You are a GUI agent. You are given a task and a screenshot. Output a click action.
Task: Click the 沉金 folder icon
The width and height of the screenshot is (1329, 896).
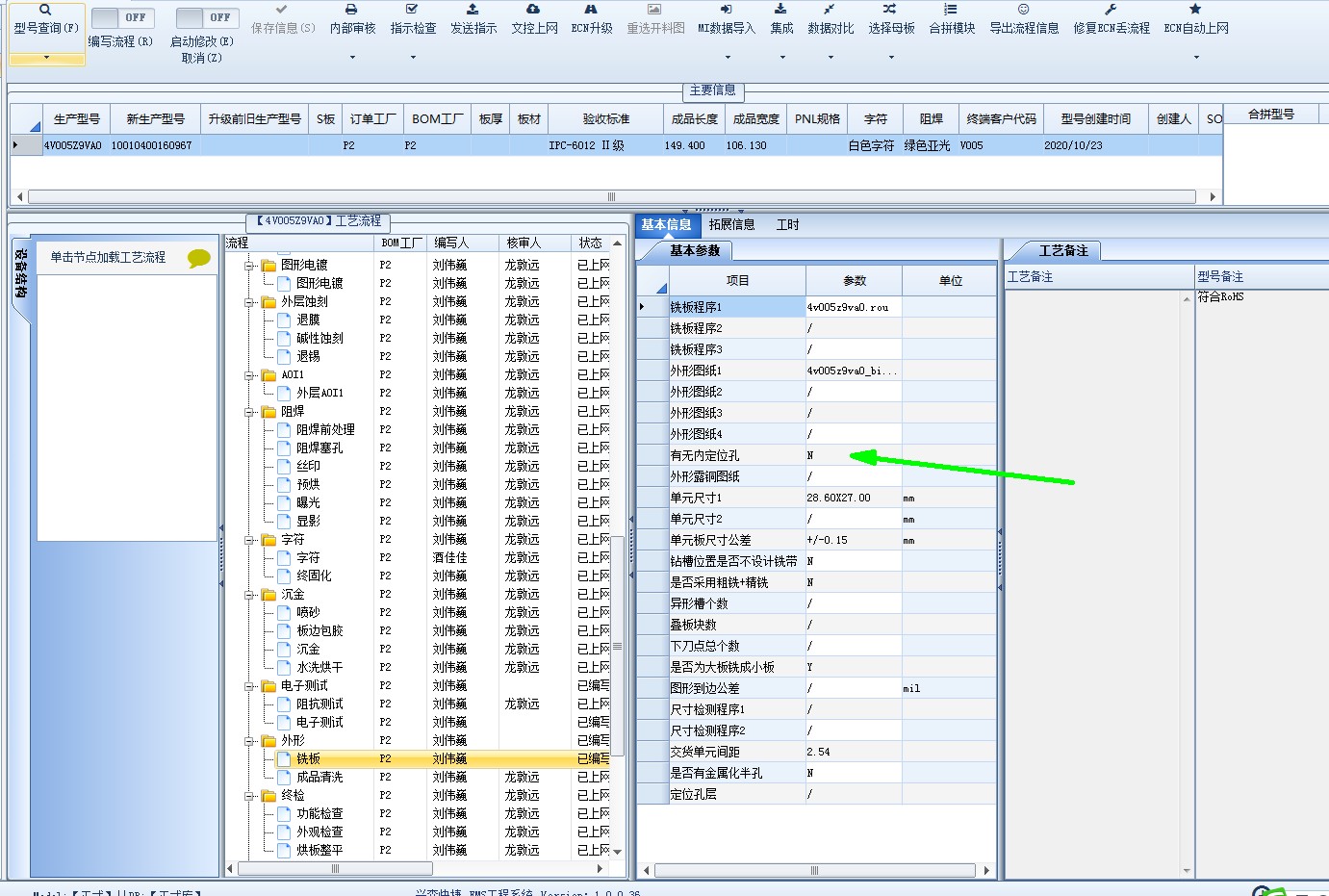coord(268,594)
